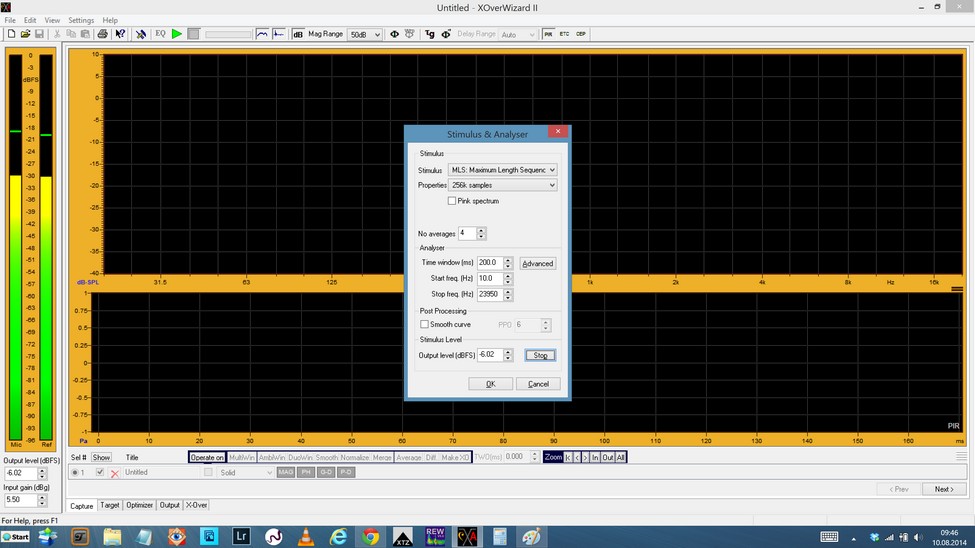The image size is (975, 548).
Task: Open the Properties 256k samples dropdown
Action: [502, 185]
